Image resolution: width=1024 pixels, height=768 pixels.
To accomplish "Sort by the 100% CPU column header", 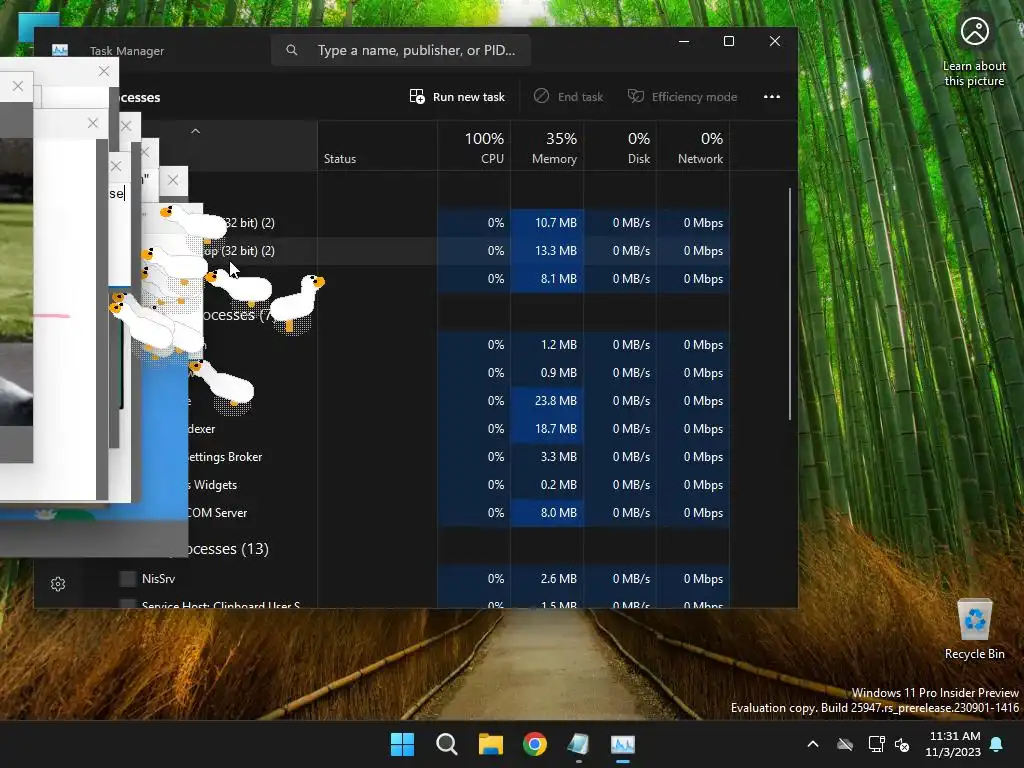I will pyautogui.click(x=473, y=146).
